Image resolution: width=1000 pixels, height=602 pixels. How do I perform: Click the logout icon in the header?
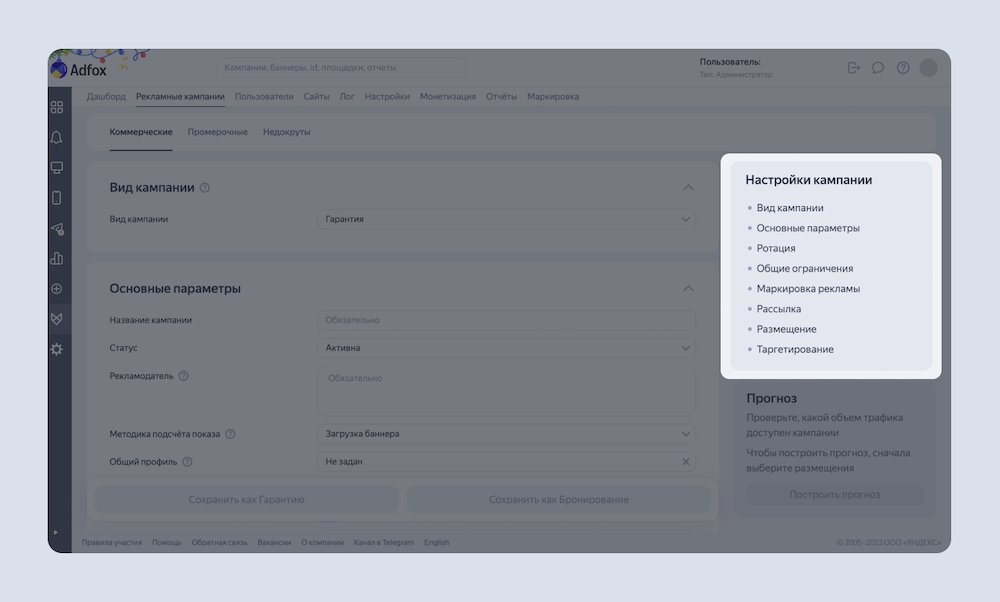point(853,68)
